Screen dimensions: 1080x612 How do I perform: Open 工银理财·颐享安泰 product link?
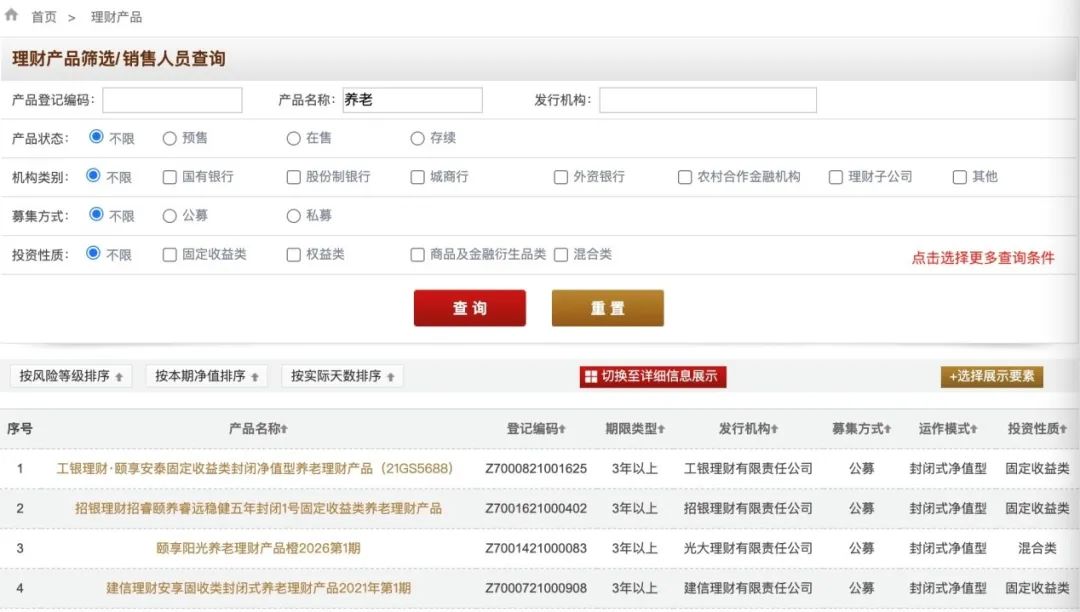tap(255, 468)
